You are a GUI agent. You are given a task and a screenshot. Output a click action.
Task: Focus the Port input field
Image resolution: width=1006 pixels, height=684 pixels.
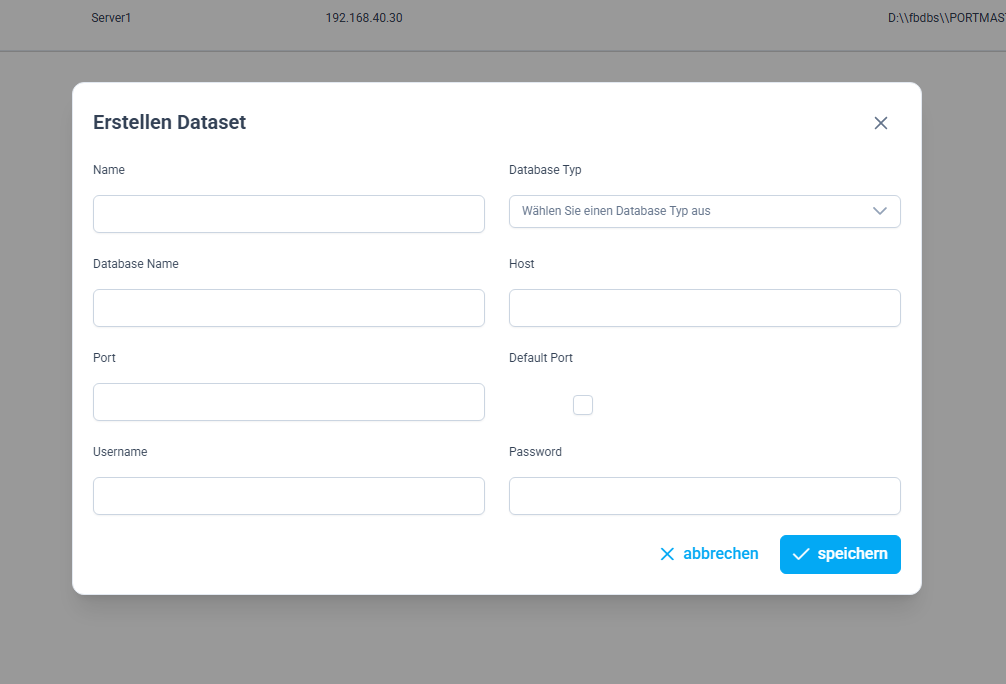[x=288, y=402]
